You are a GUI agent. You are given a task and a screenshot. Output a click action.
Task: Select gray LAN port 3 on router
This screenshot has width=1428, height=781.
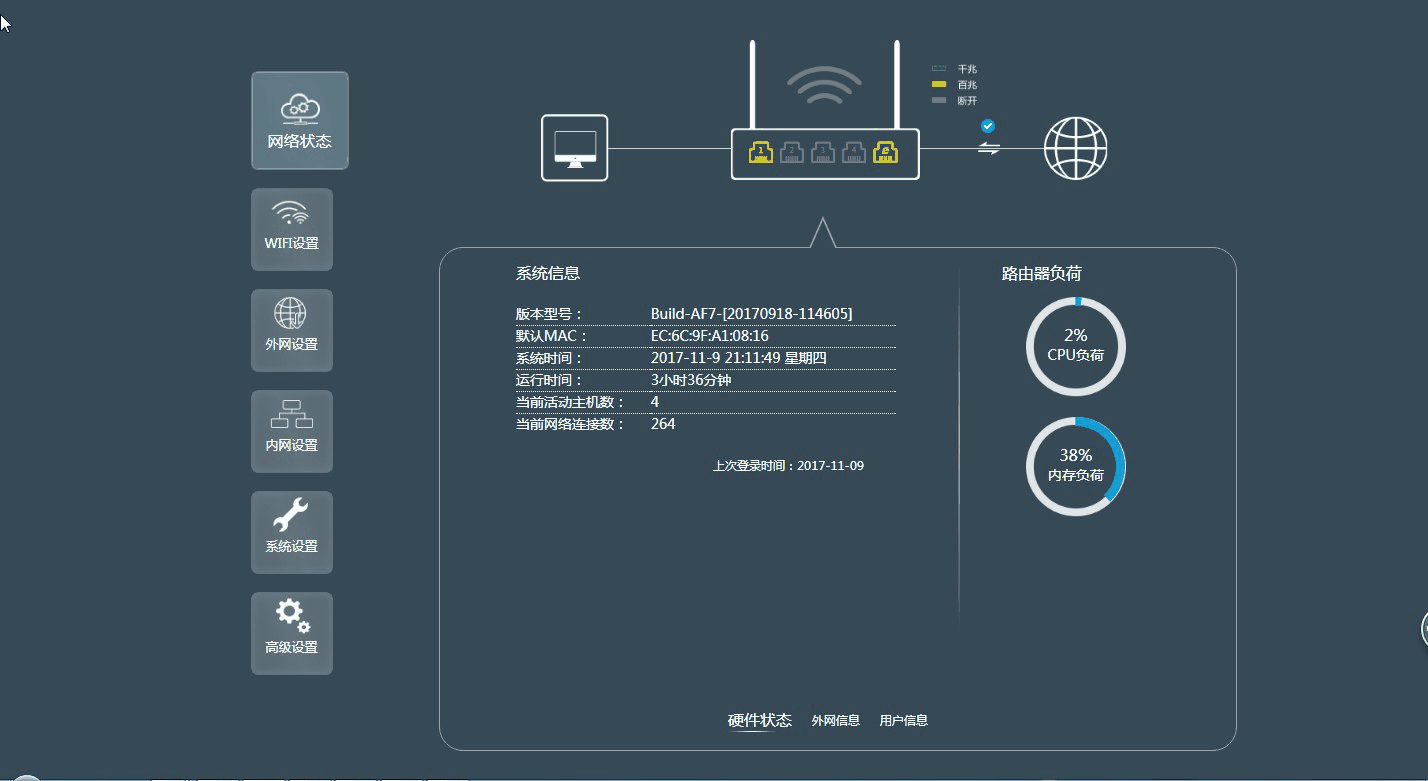tap(823, 152)
